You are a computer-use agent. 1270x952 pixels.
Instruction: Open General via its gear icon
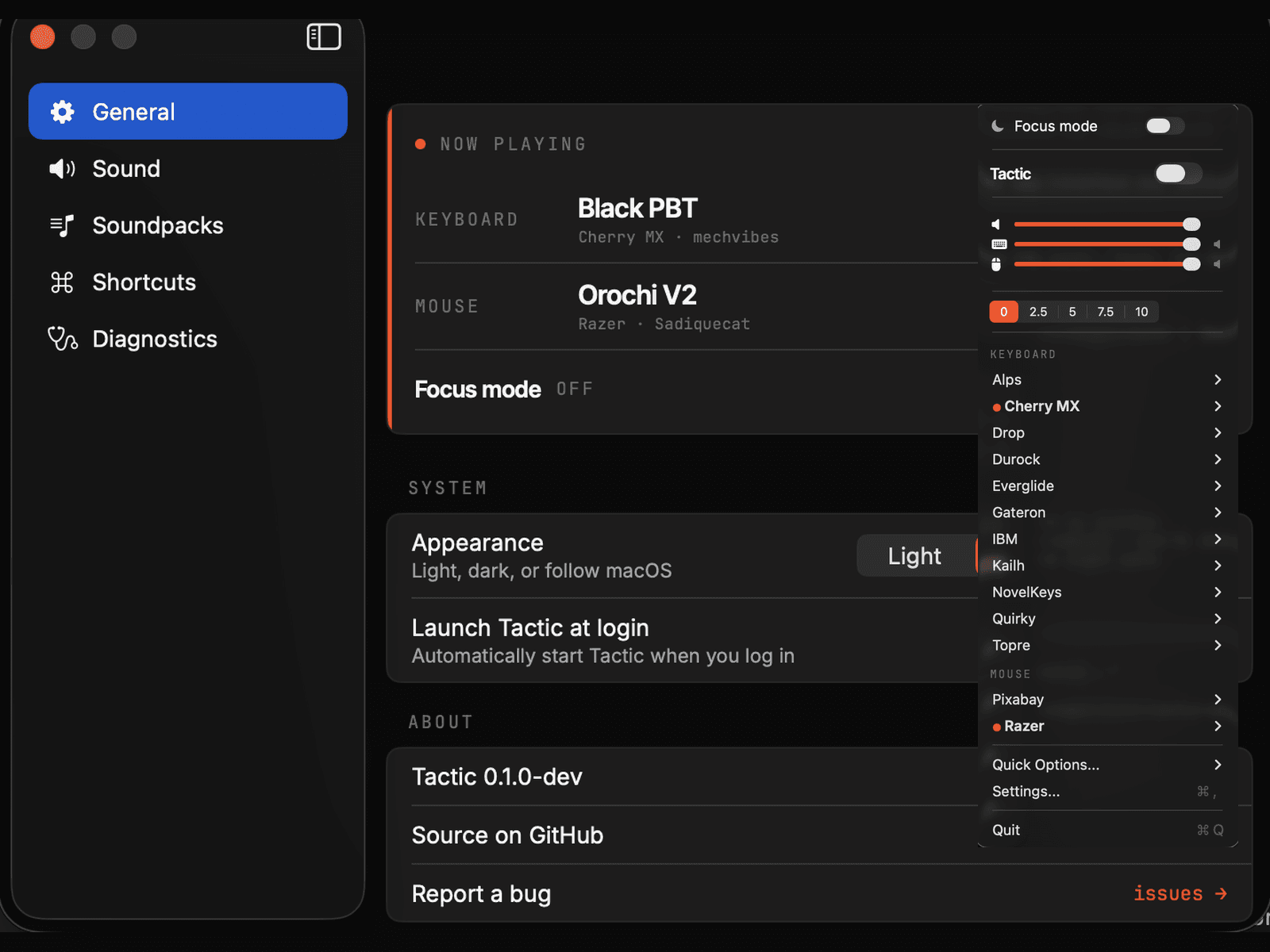(62, 112)
